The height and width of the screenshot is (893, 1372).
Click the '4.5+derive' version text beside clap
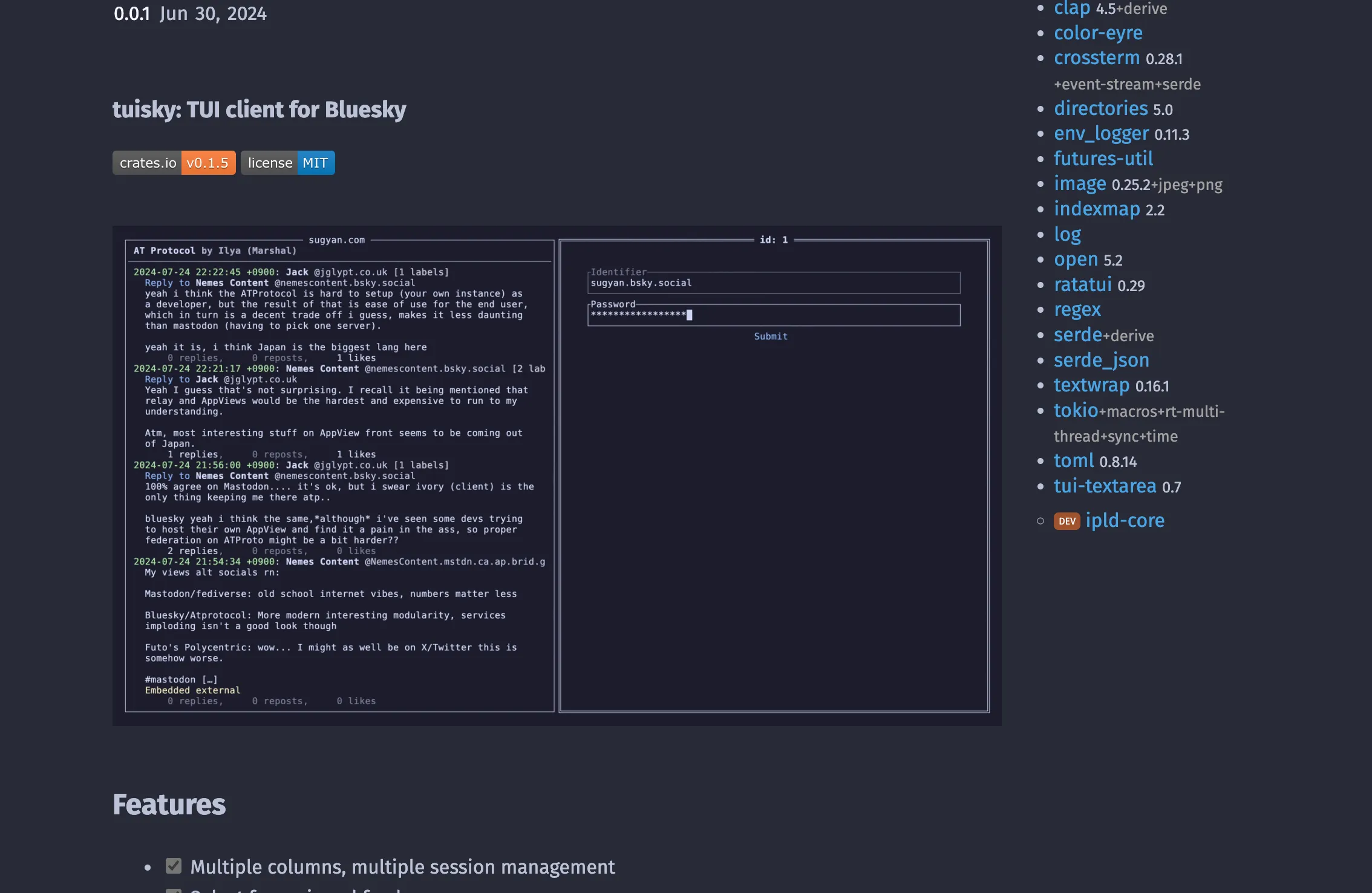[x=1131, y=8]
